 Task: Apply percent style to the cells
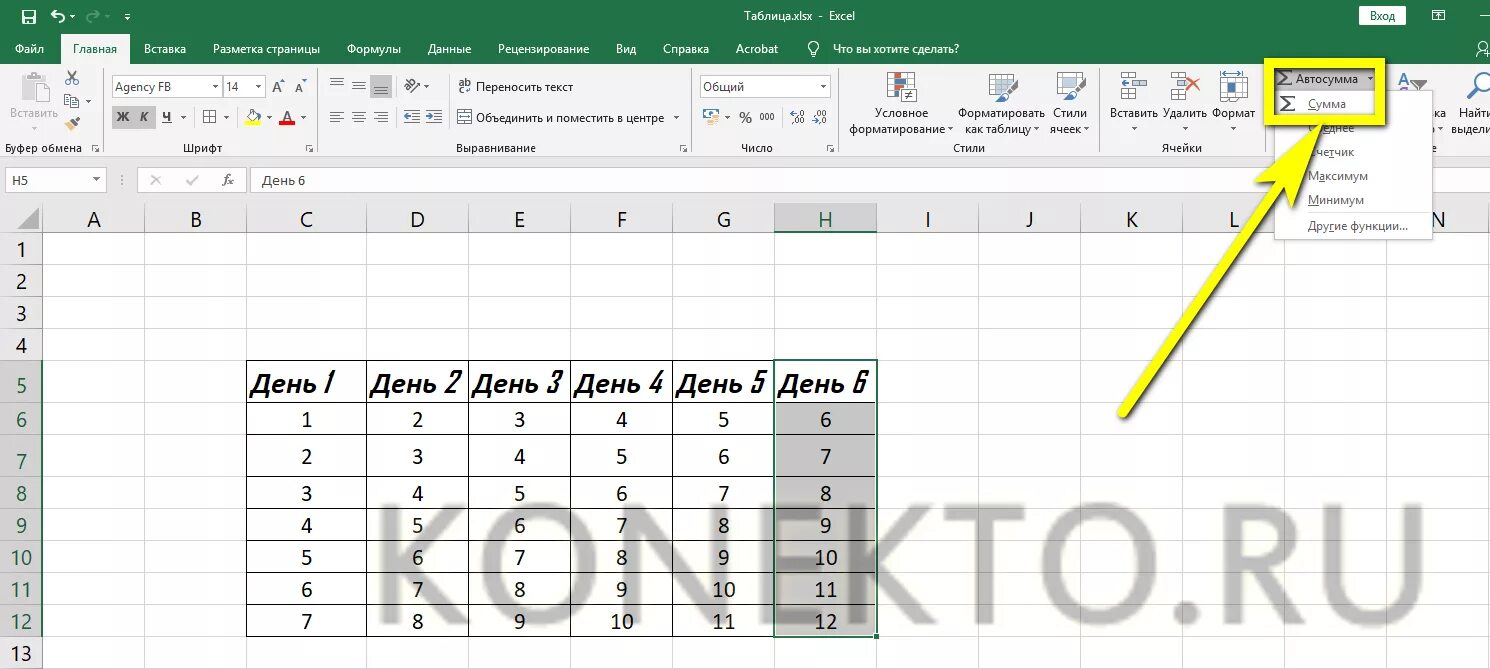(745, 117)
